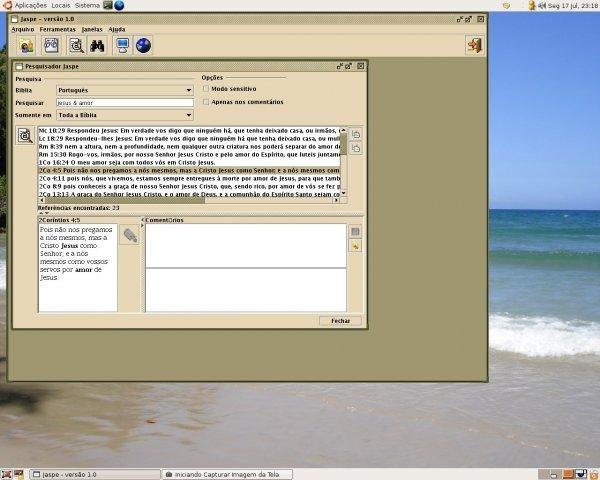Click the computer monitor toolbar icon
Viewport: 600px width, 480px height.
pyautogui.click(x=122, y=45)
